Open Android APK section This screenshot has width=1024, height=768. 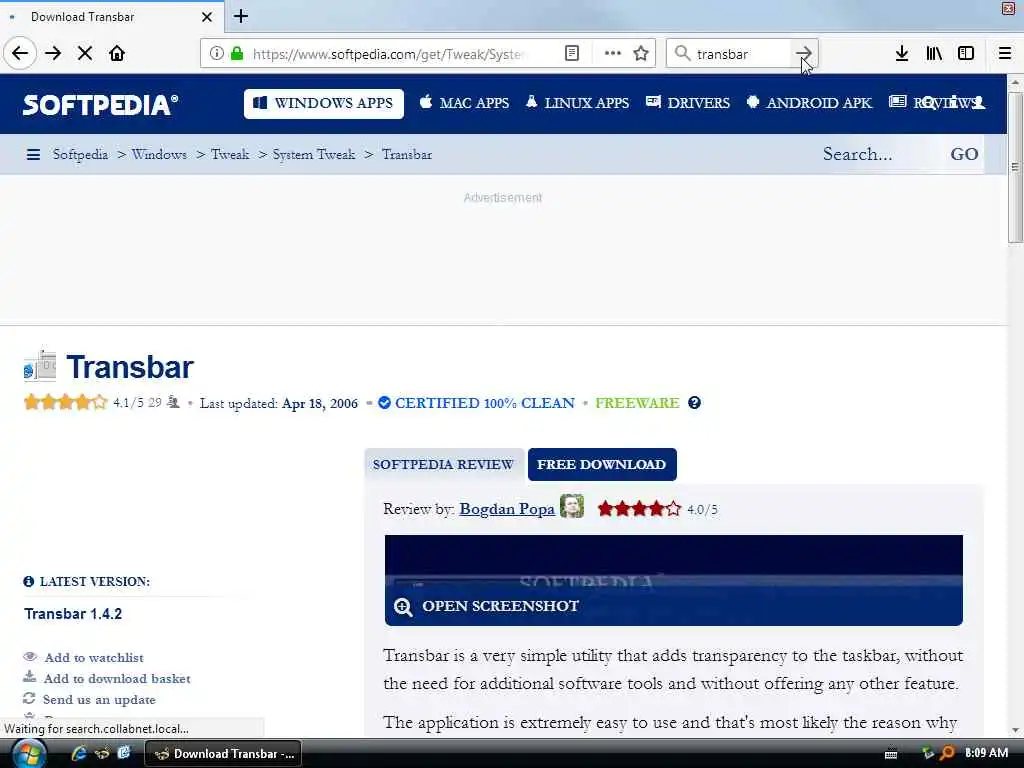tap(809, 103)
